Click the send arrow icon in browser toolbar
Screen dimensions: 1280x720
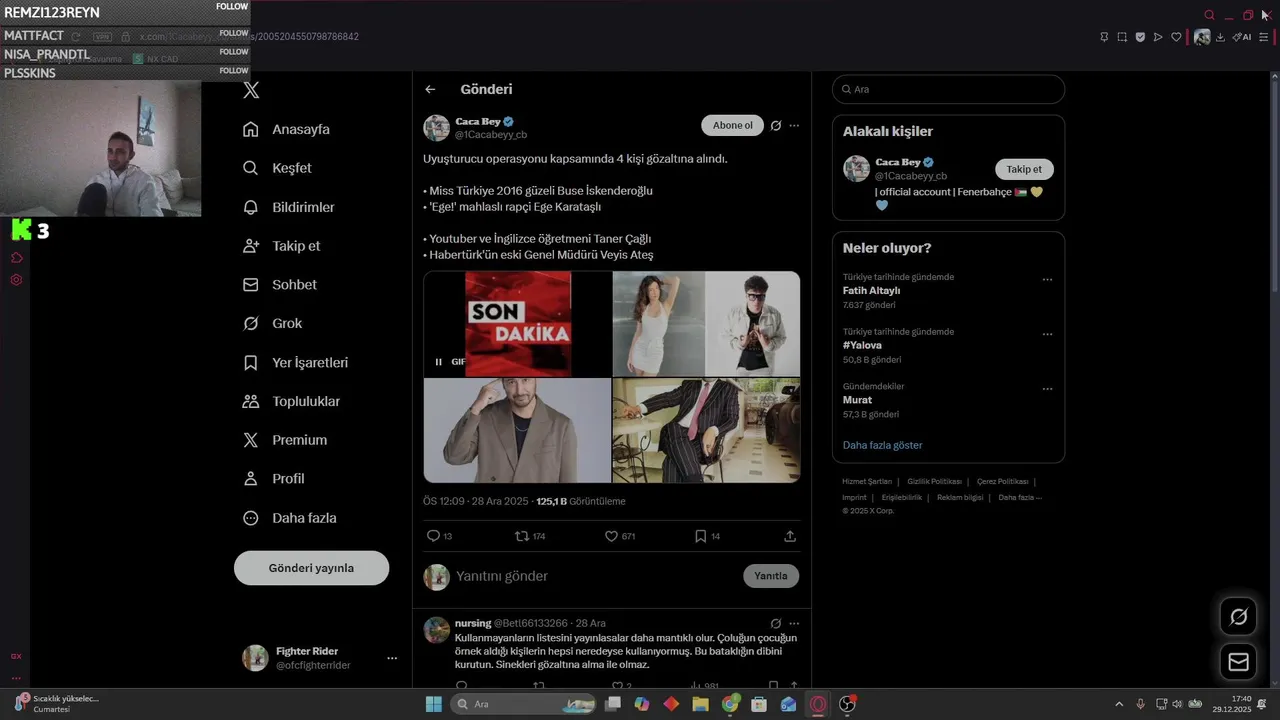[x=1158, y=37]
